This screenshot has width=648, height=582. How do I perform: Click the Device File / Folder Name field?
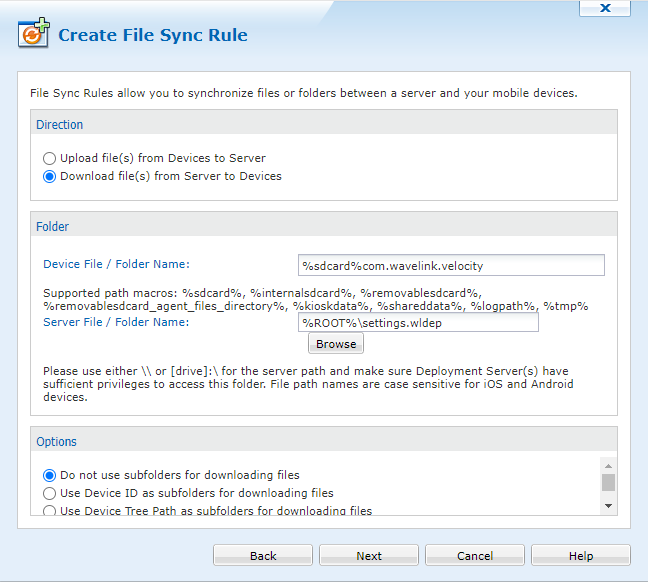451,265
